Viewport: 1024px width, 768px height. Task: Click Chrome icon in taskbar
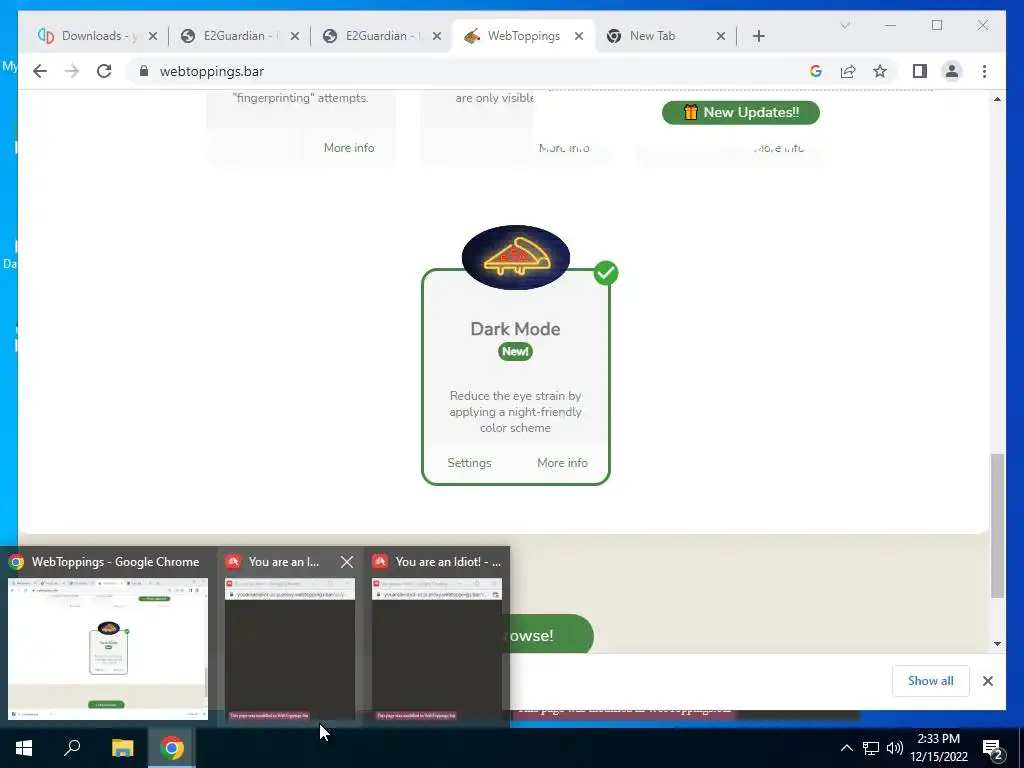pyautogui.click(x=172, y=748)
